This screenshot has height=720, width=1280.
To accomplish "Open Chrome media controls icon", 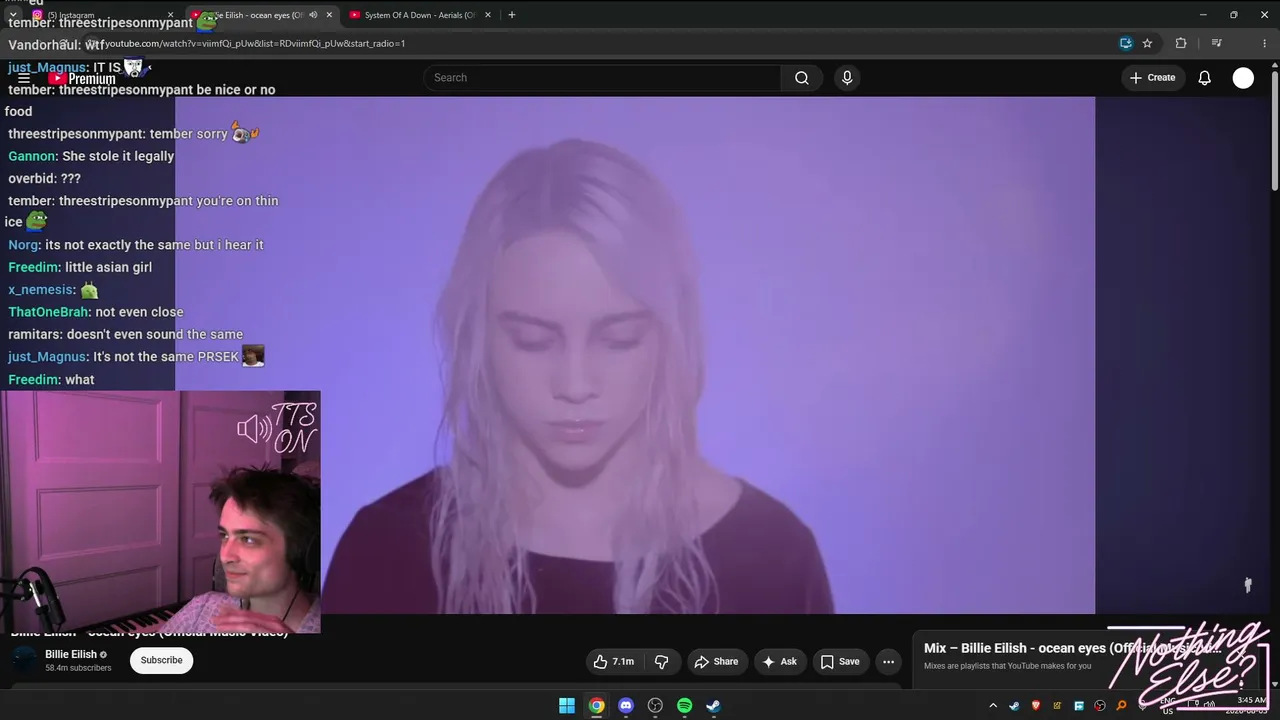I will tap(1216, 43).
